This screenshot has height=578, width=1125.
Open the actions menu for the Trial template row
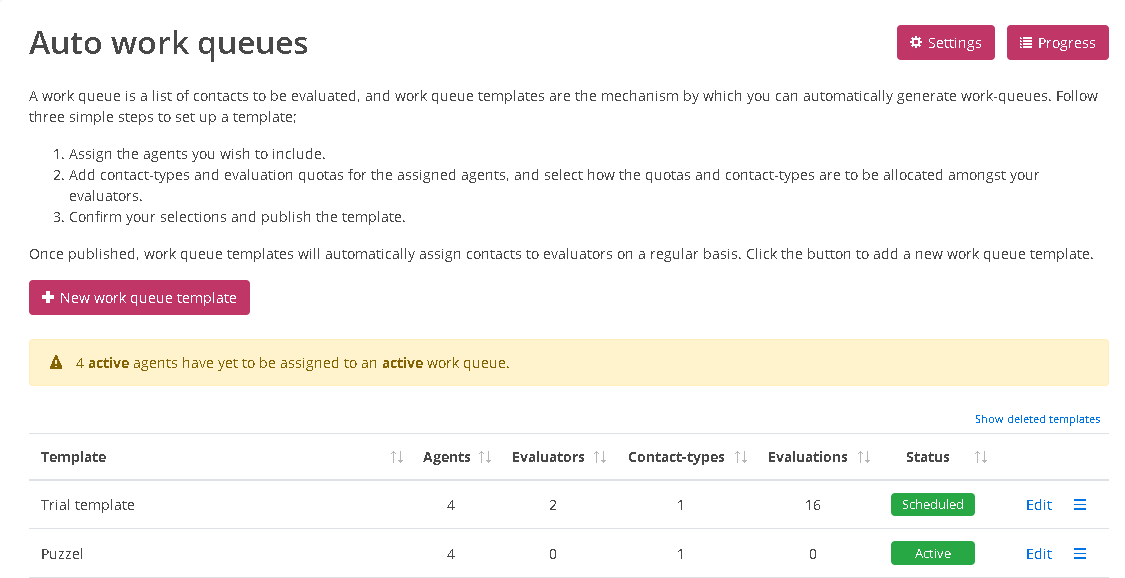pyautogui.click(x=1080, y=504)
